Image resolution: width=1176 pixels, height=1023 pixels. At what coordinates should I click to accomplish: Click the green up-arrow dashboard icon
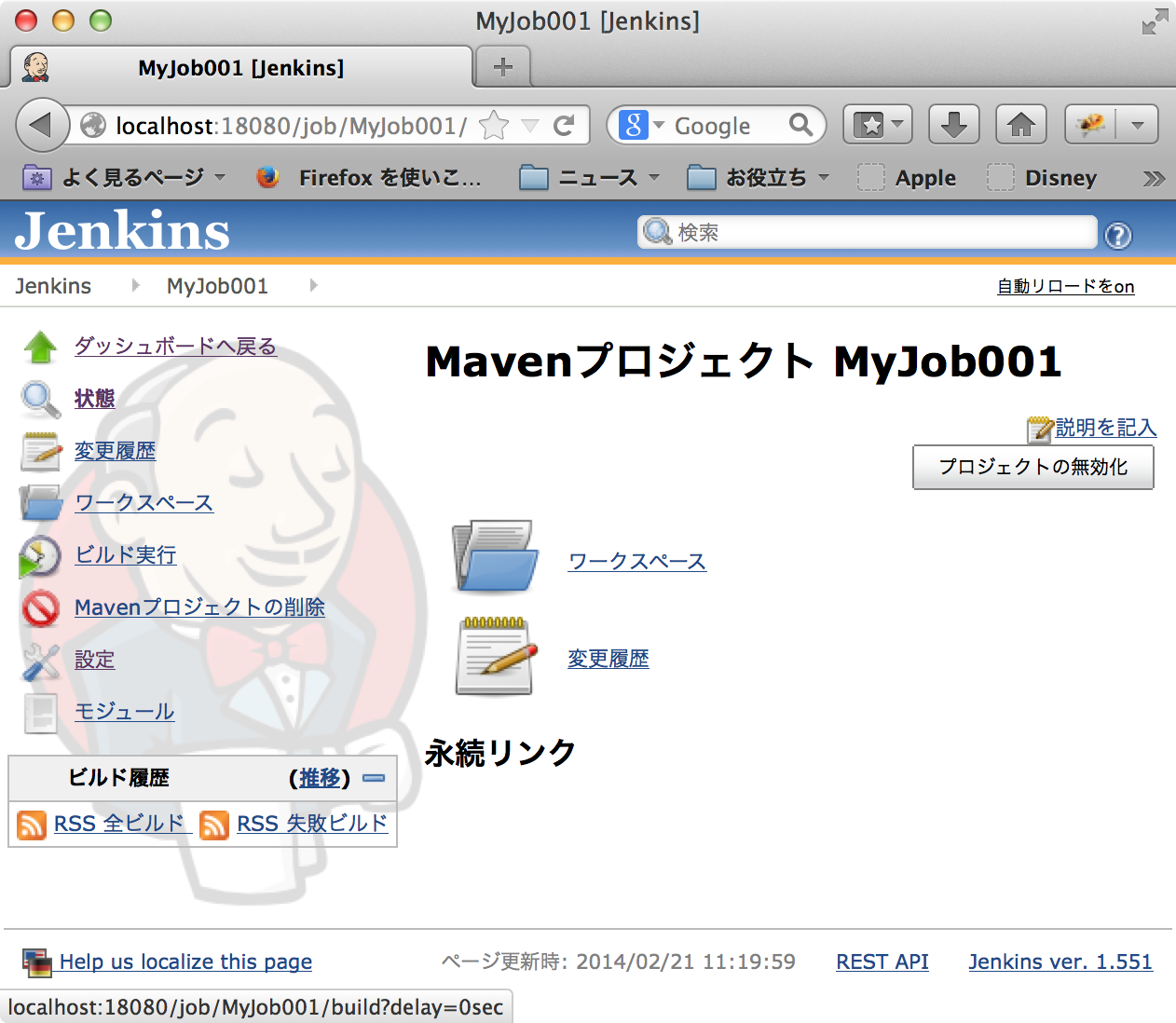pos(40,347)
